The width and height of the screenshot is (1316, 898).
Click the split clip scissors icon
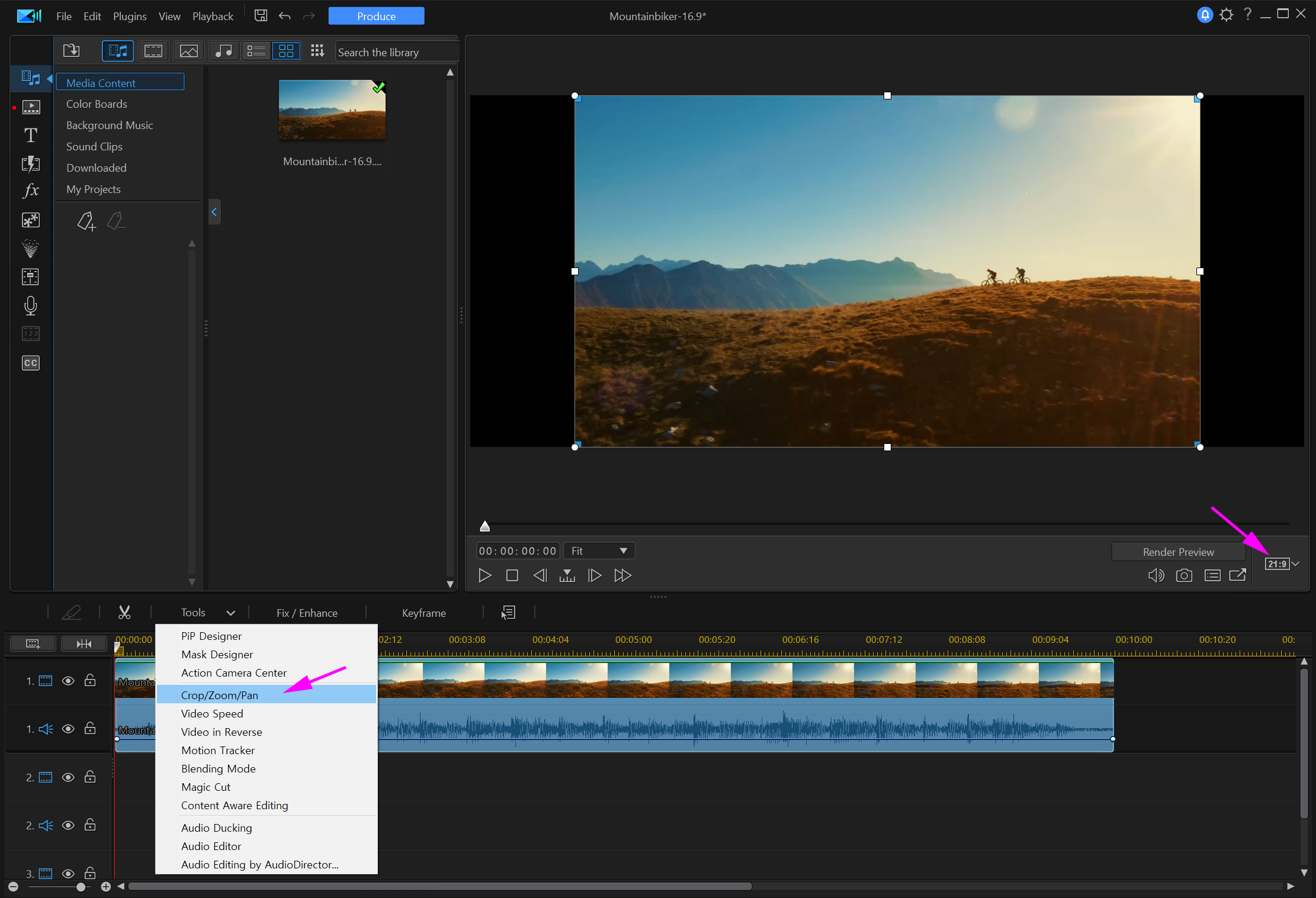124,613
